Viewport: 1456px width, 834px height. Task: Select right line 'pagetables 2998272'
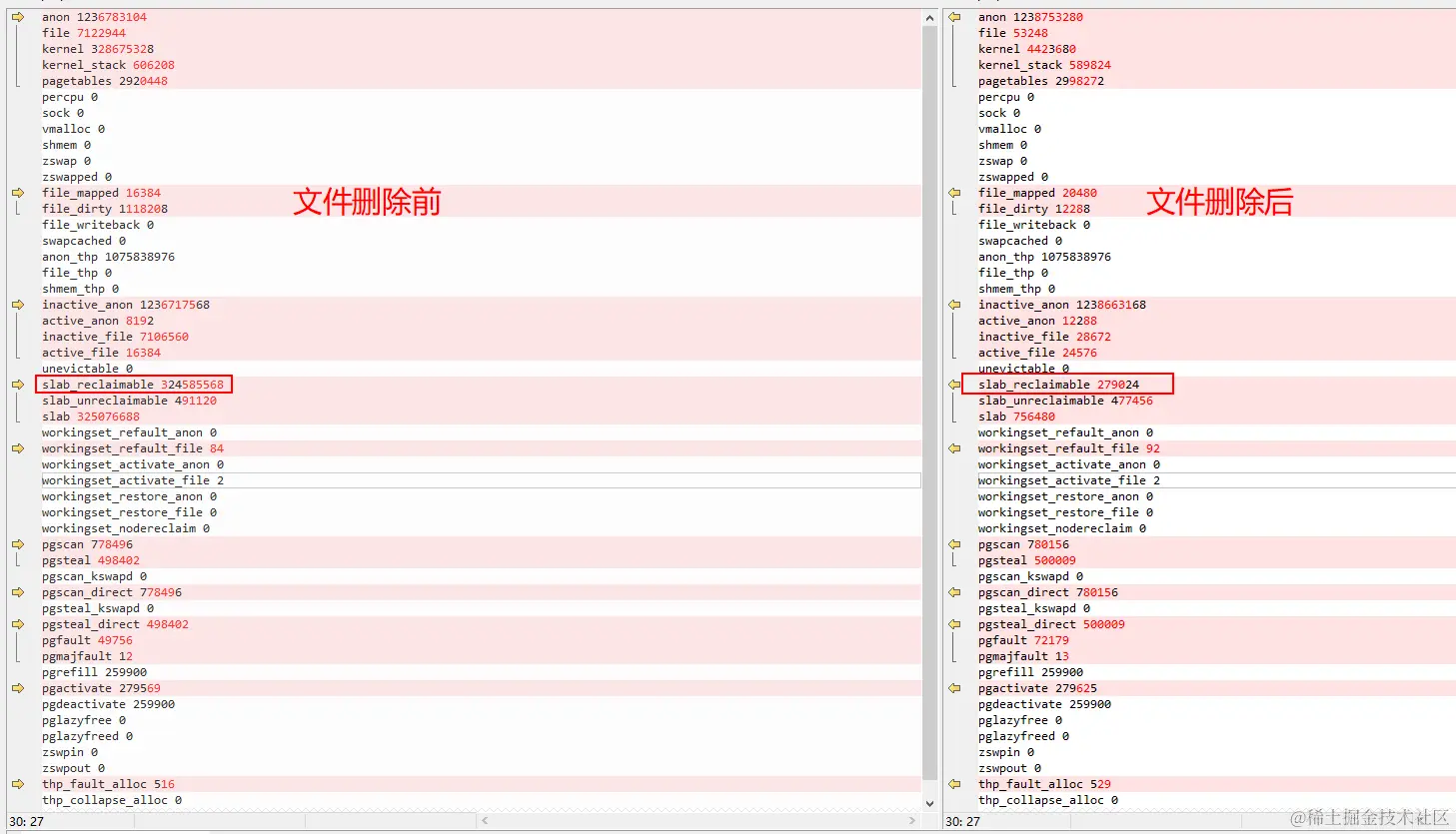[x=1041, y=81]
